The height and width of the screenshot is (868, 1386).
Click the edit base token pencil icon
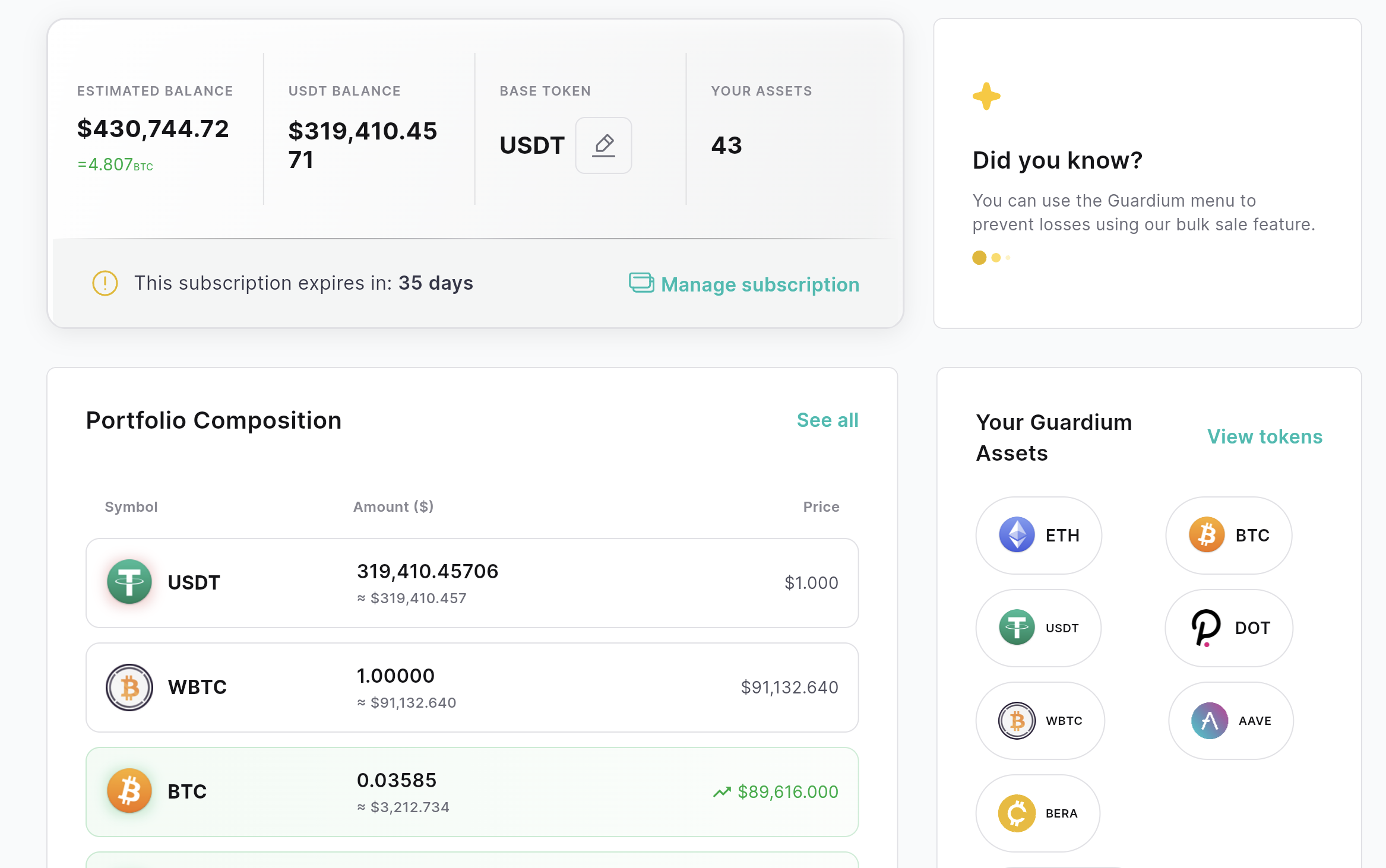click(x=603, y=145)
